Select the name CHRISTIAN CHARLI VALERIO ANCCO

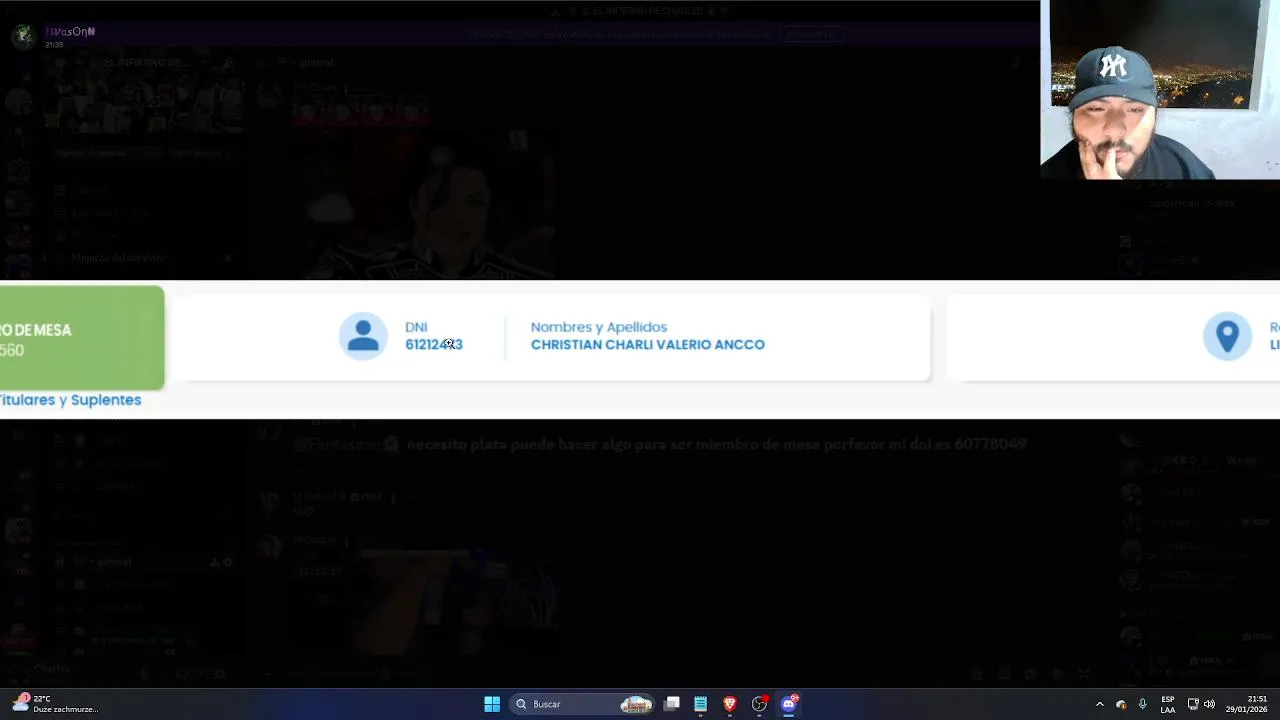tap(647, 344)
